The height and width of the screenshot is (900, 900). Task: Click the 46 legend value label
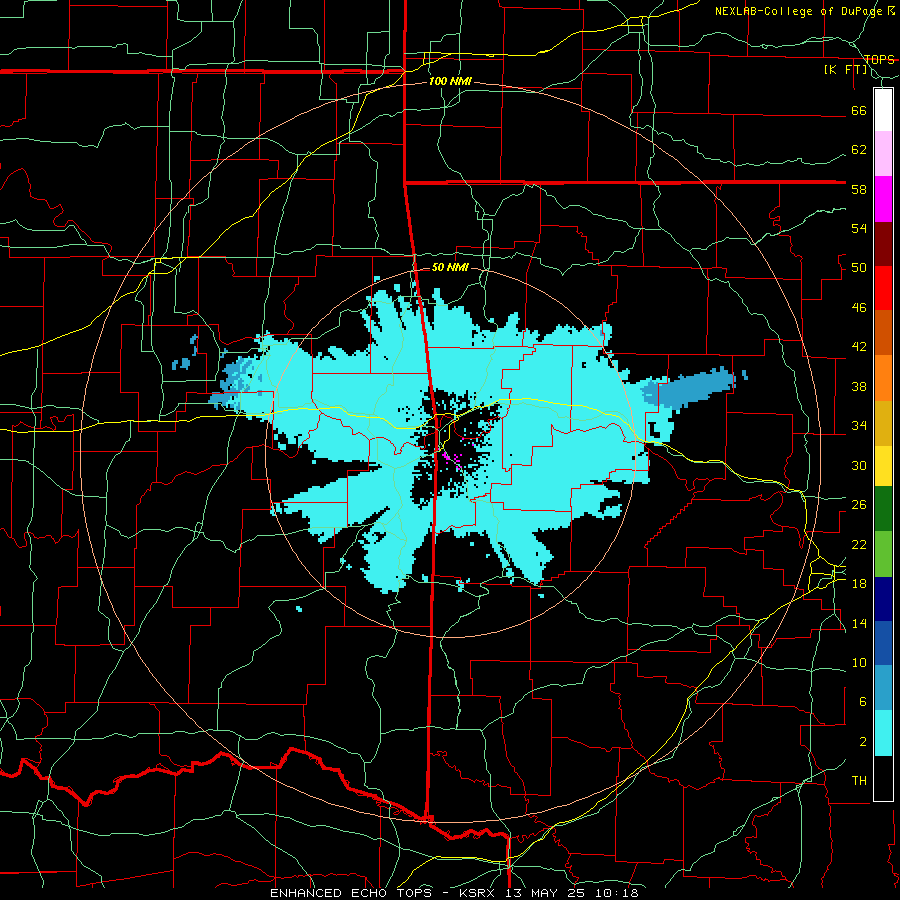[x=859, y=308]
